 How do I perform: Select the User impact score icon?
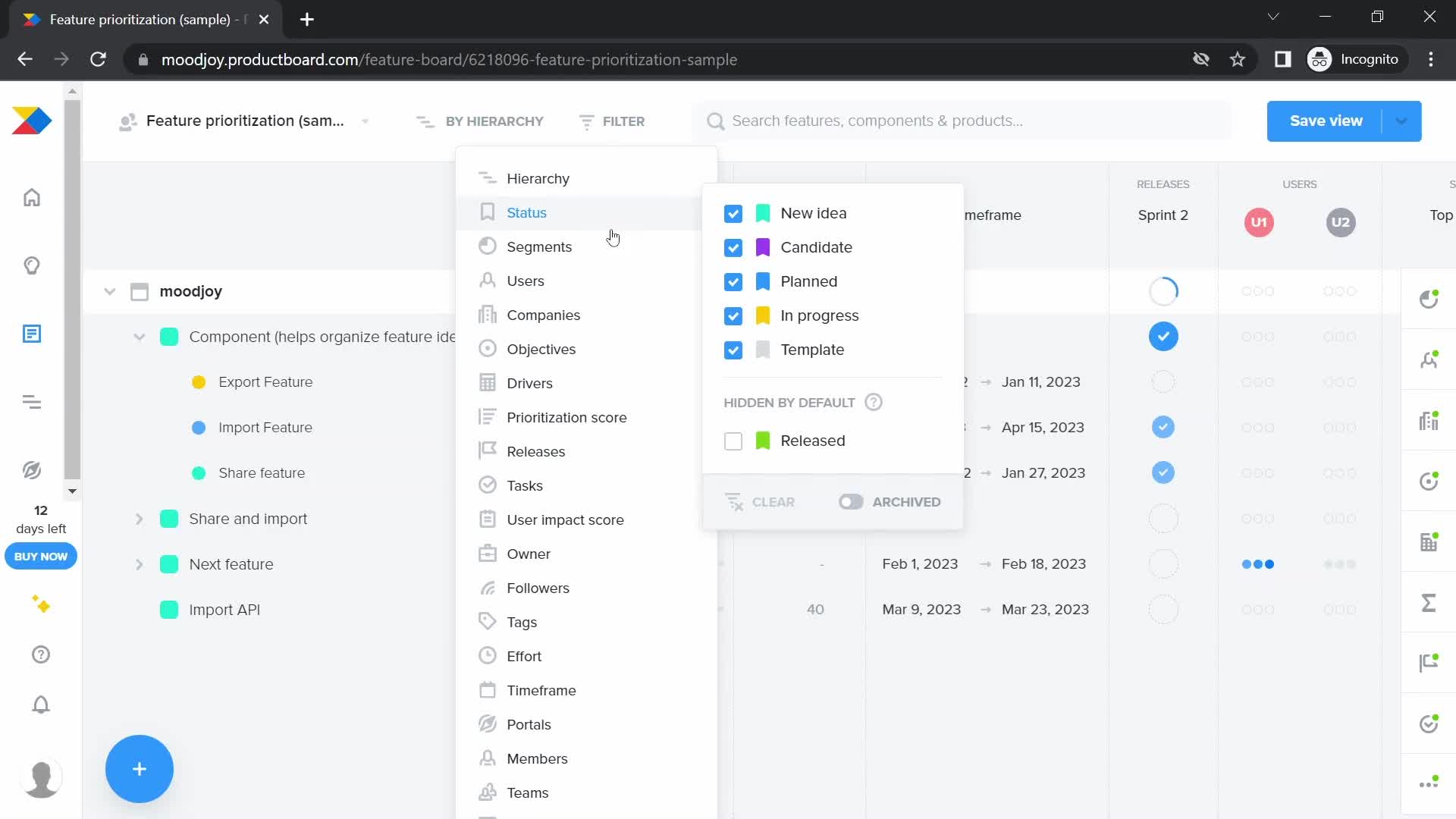[488, 519]
